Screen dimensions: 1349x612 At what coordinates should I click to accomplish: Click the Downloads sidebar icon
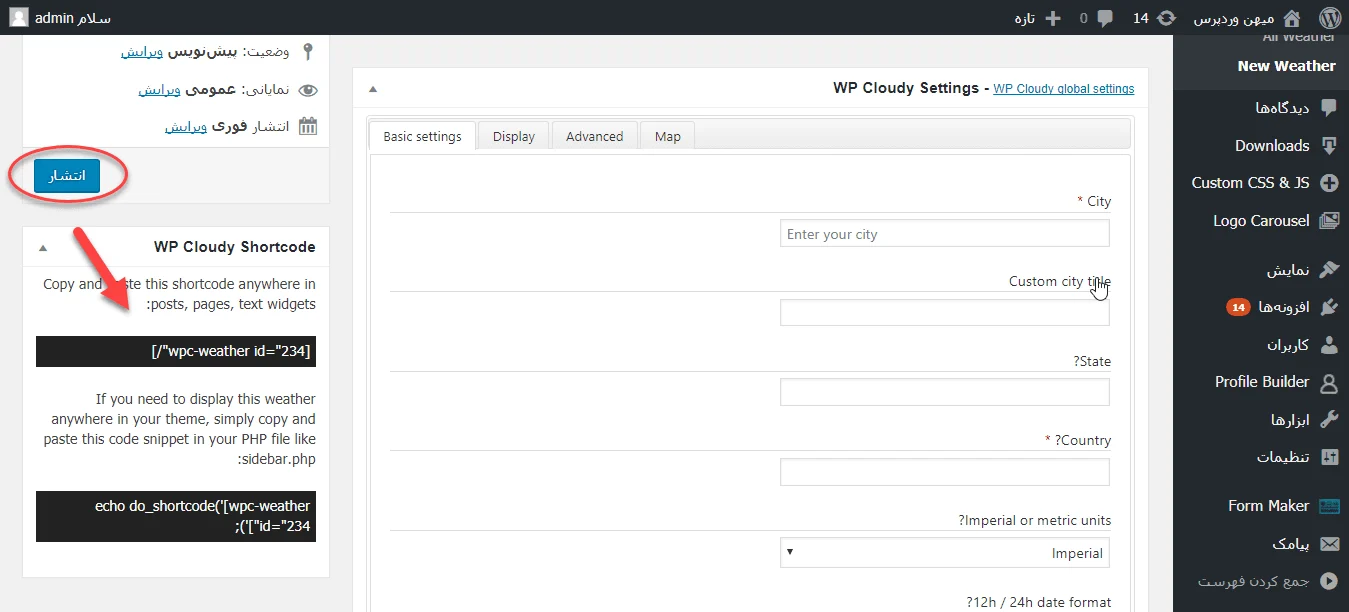pyautogui.click(x=1328, y=146)
